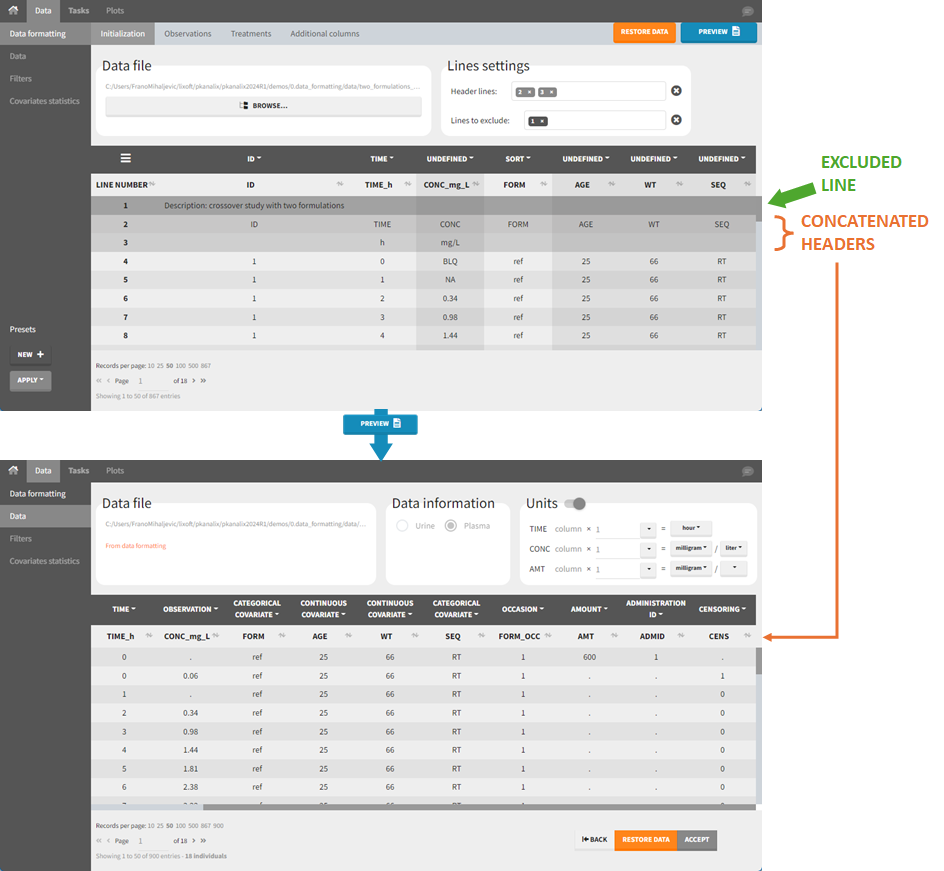
Task: Select the Urine radio button
Action: pos(403,525)
